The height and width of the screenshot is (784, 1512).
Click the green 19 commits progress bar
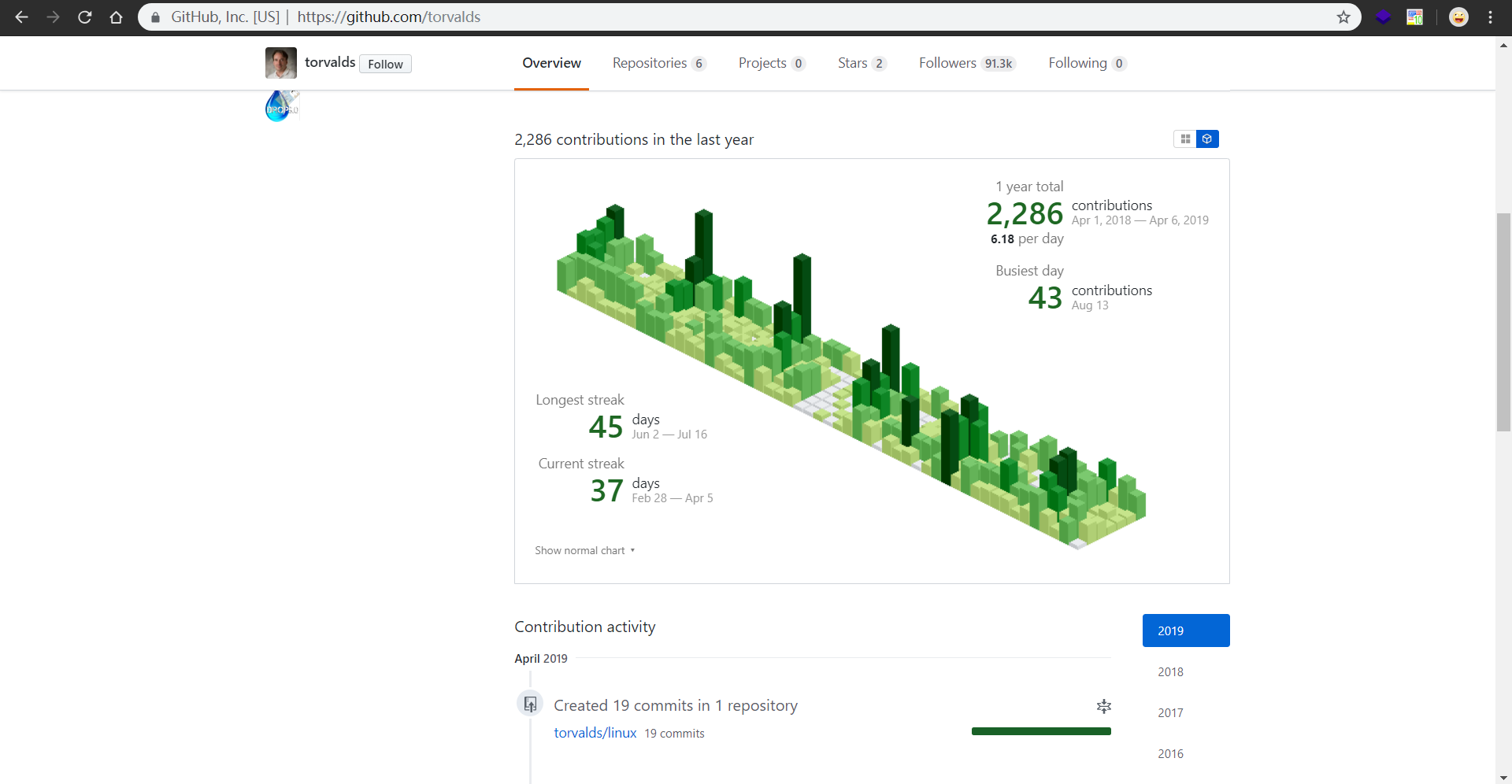(1041, 731)
